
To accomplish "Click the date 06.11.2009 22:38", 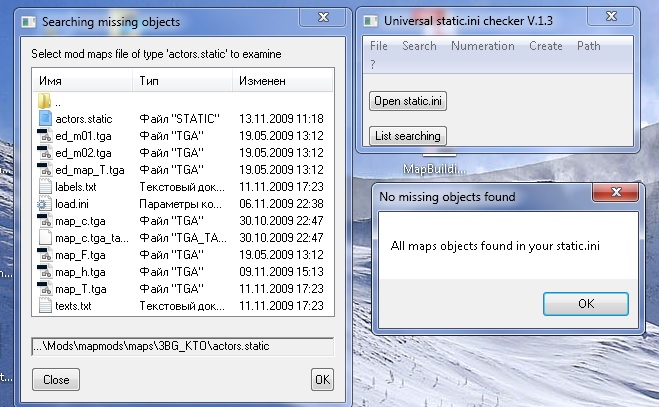I will coord(281,204).
